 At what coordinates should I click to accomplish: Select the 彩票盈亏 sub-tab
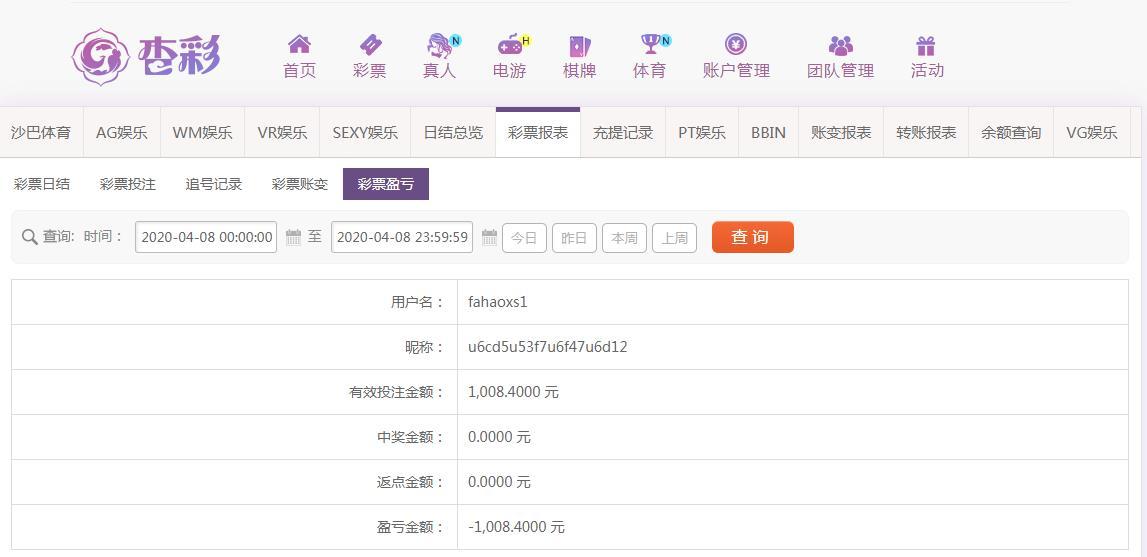coord(386,184)
